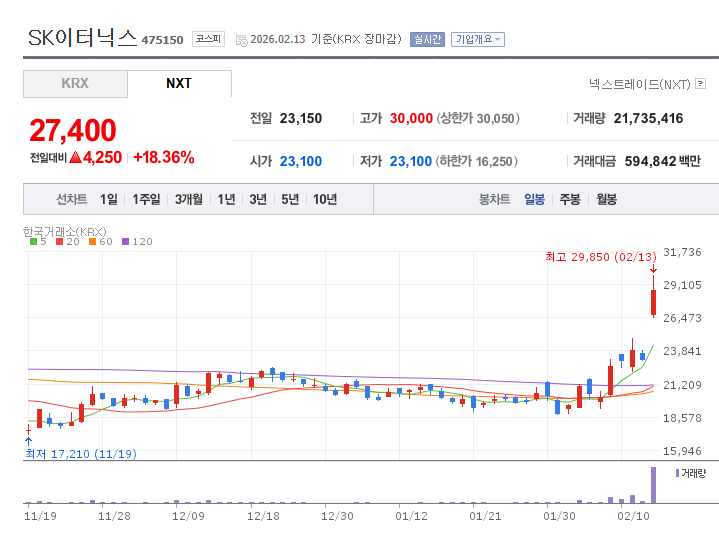Click the 넥스트레이드(NXT) link text
Screen dimensions: 719x535
click(x=640, y=84)
